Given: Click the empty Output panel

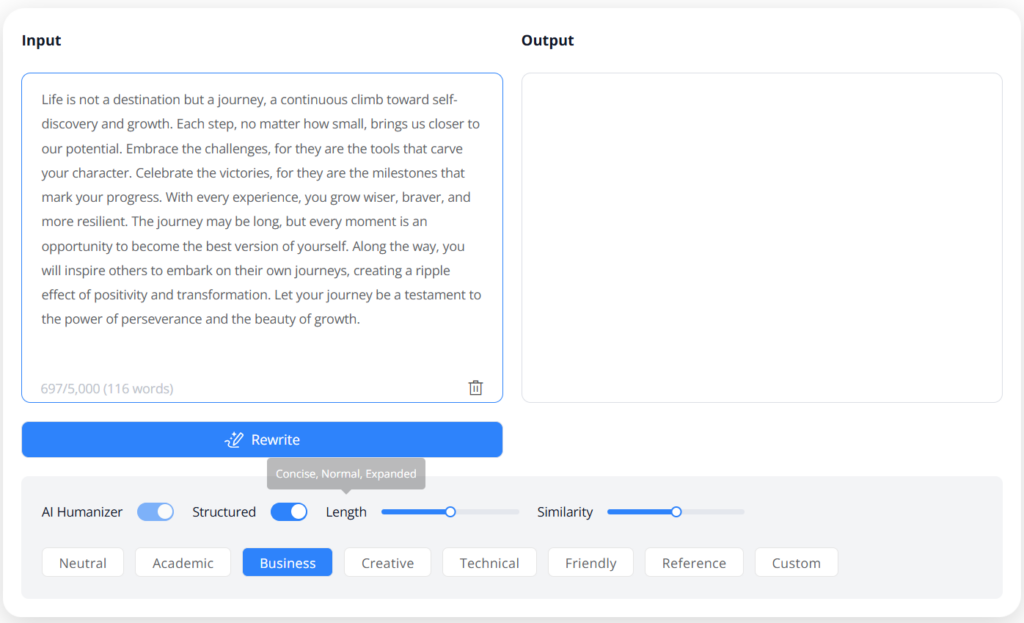Looking at the screenshot, I should 762,235.
